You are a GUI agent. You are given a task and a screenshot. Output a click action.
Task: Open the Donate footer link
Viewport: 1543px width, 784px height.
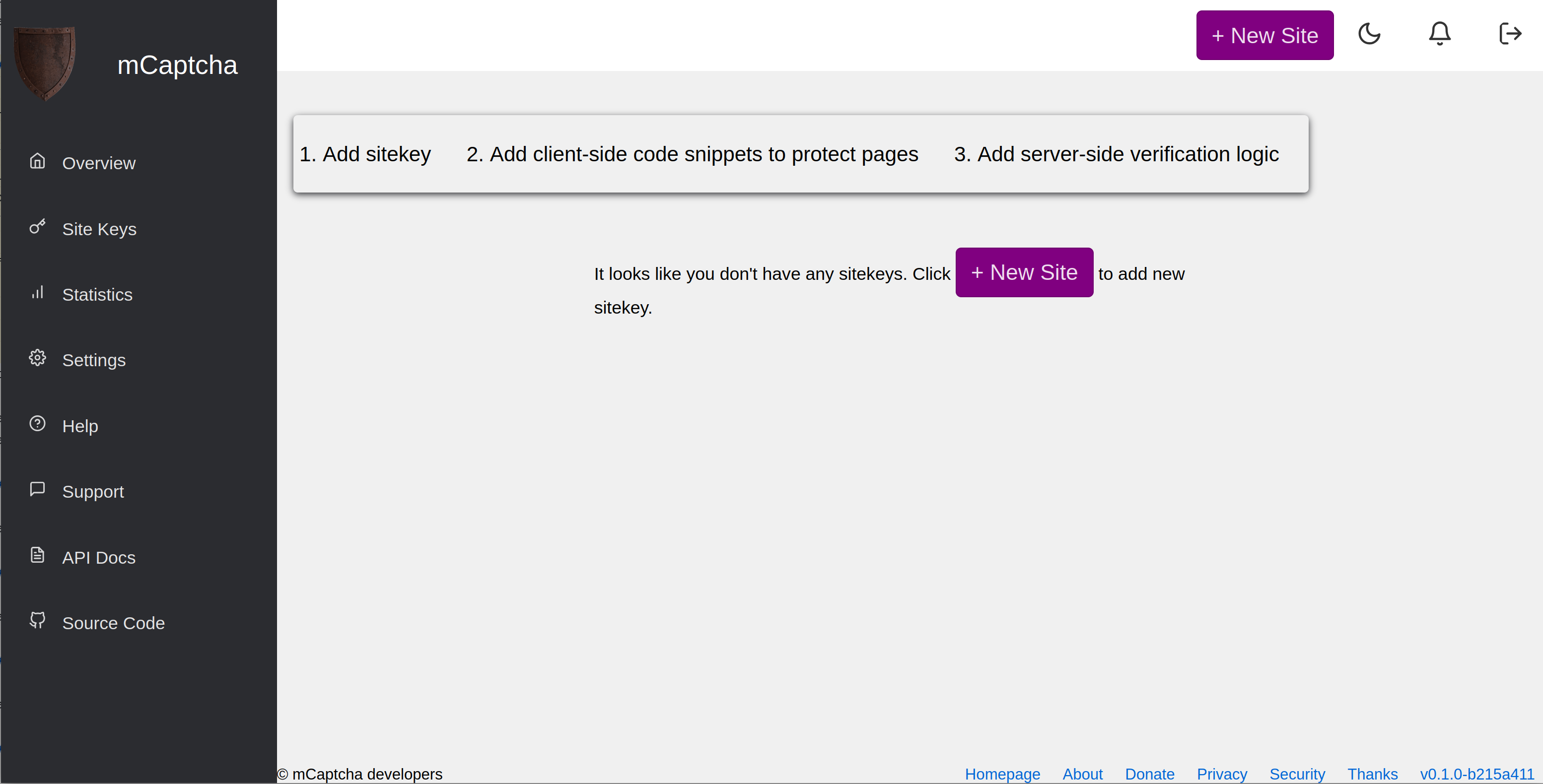pos(1149,774)
